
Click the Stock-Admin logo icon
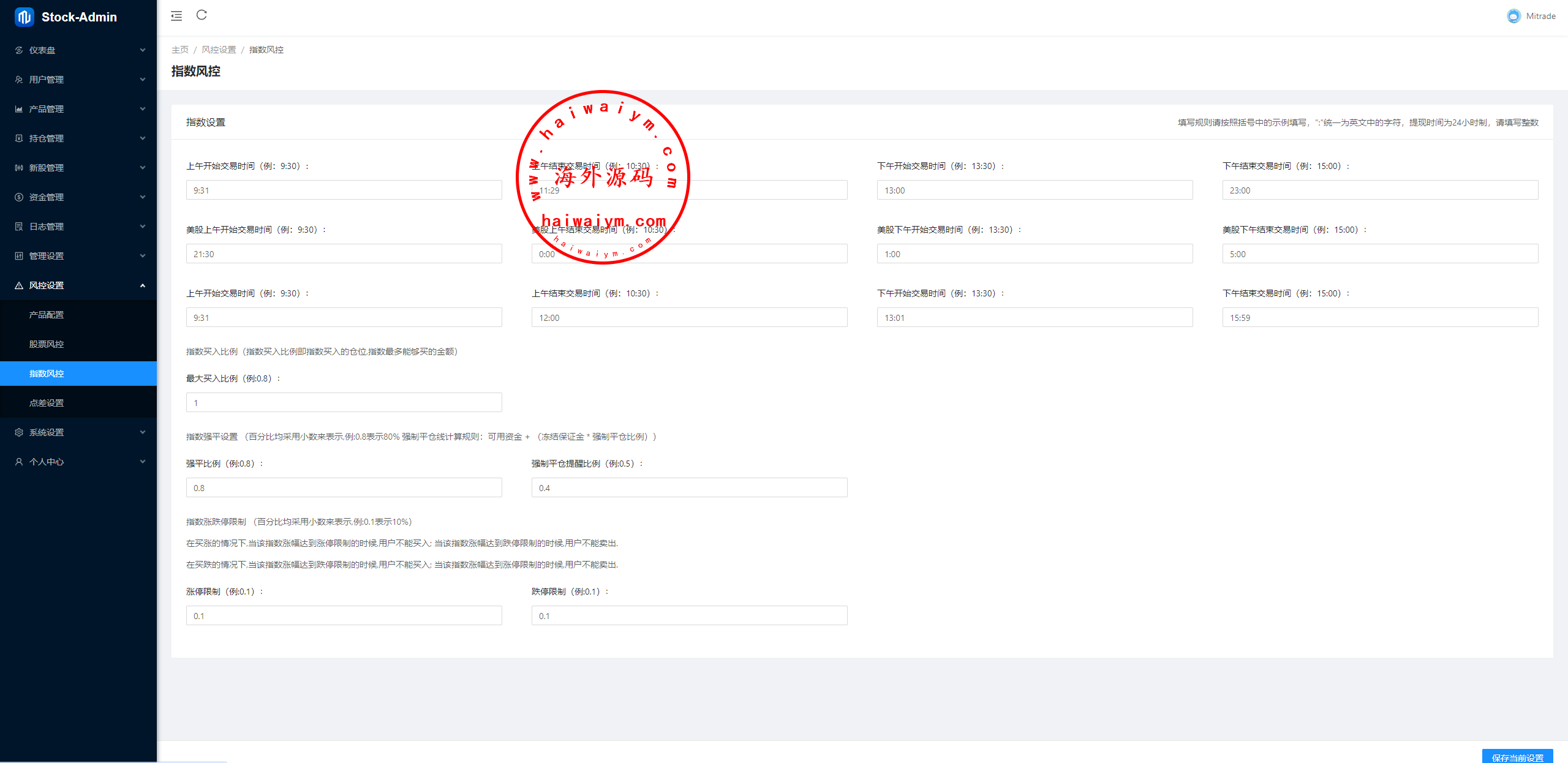(x=24, y=17)
